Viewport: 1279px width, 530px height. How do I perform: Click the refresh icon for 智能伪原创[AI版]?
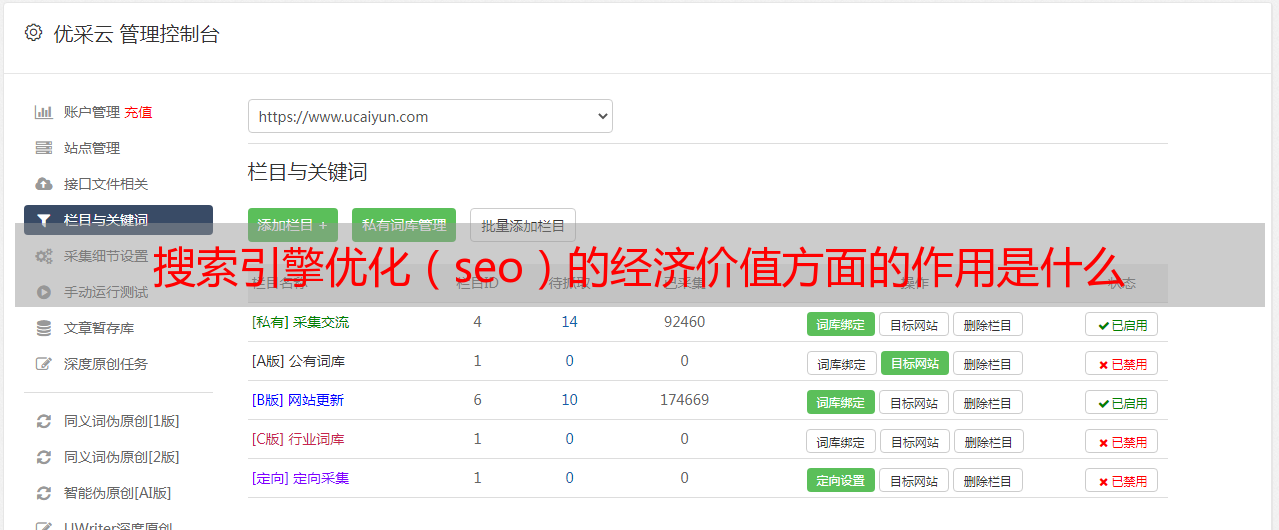[x=44, y=493]
